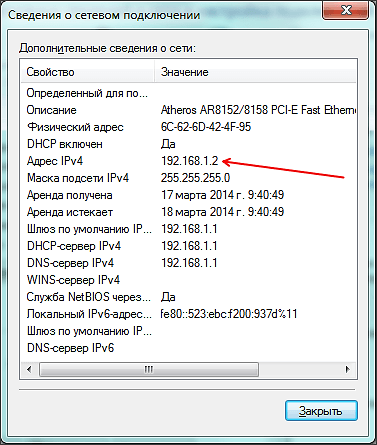Select the DHCP-сервер IPv4 row
This screenshot has width=377, height=445.
coord(189,246)
